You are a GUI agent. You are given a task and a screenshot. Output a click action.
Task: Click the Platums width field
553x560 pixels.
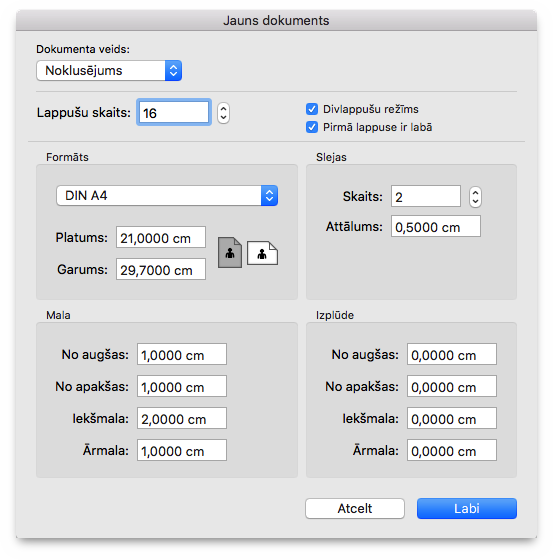(x=161, y=237)
